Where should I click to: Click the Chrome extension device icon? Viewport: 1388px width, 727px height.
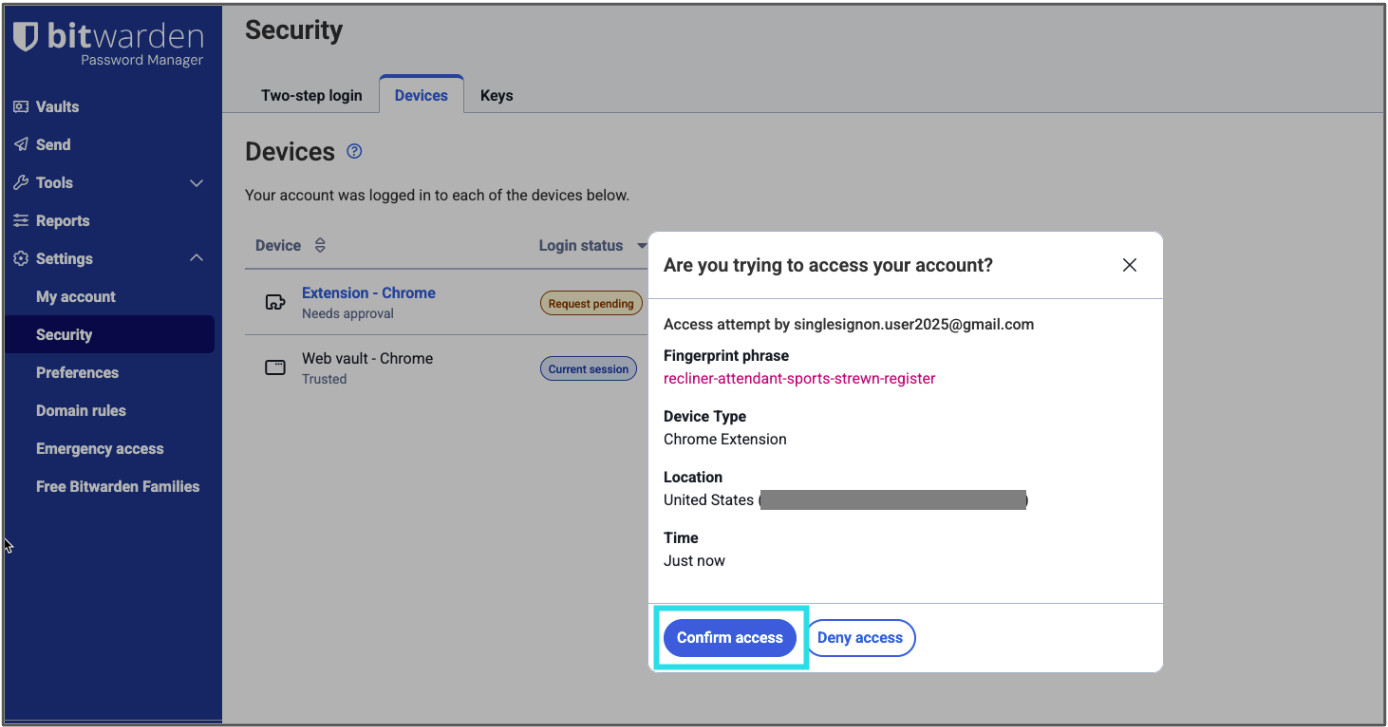275,302
